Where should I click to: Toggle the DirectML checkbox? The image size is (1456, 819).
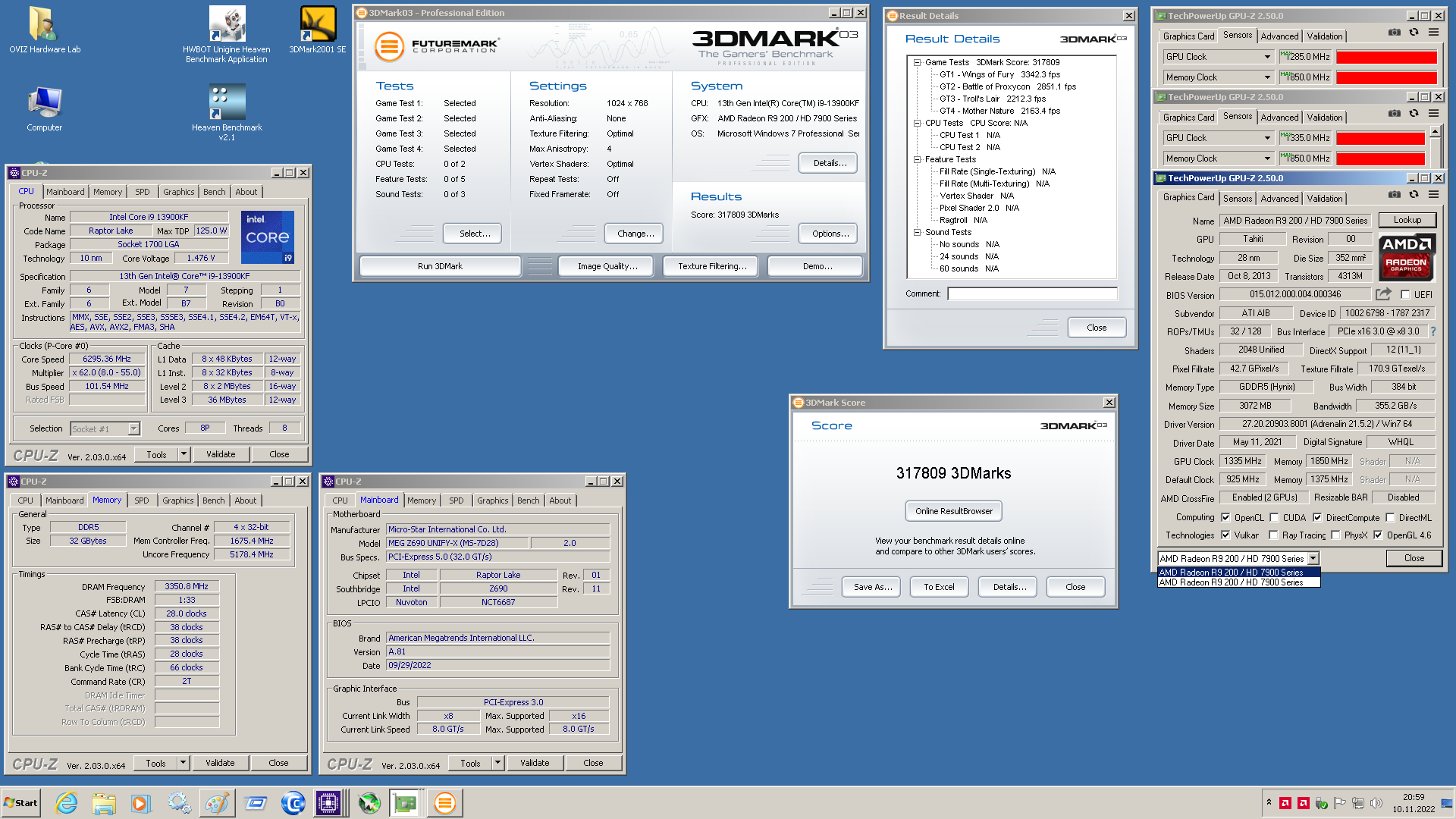[1390, 517]
